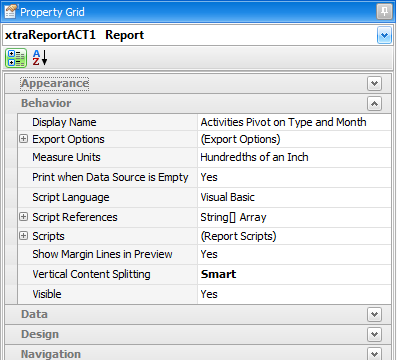The width and height of the screenshot is (399, 360).
Task: Click the Property Grid title icon
Action: point(10,11)
